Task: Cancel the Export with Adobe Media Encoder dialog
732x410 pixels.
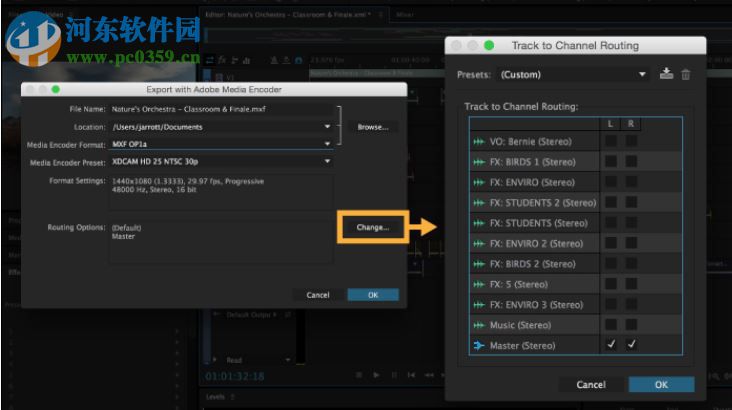Action: click(x=318, y=295)
